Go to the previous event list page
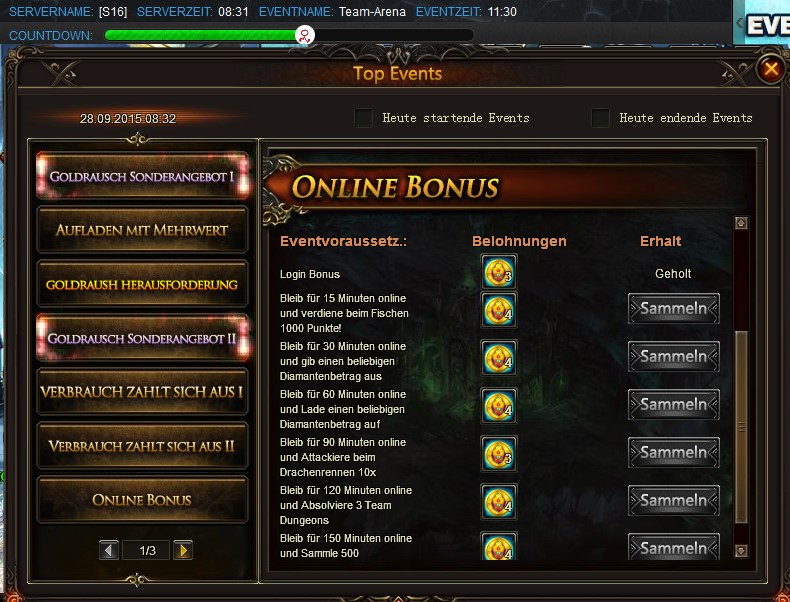This screenshot has height=602, width=790. [109, 550]
